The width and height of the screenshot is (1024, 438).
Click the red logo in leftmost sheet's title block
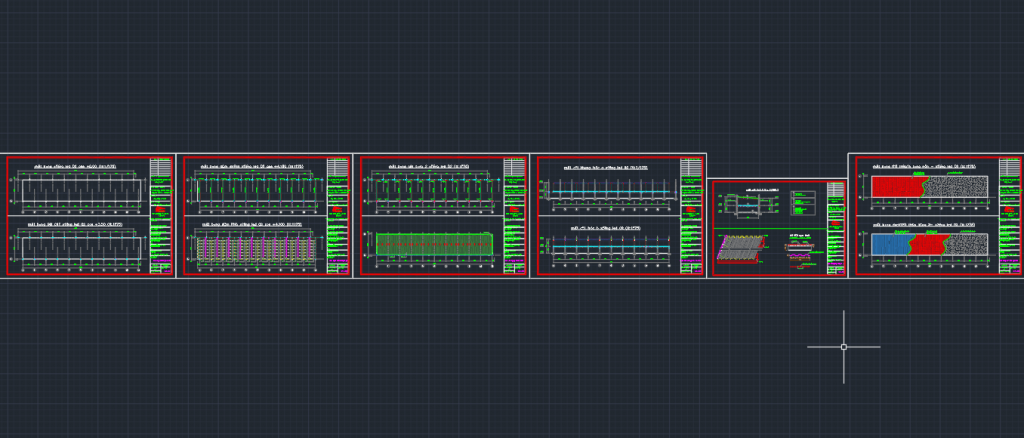click(161, 211)
